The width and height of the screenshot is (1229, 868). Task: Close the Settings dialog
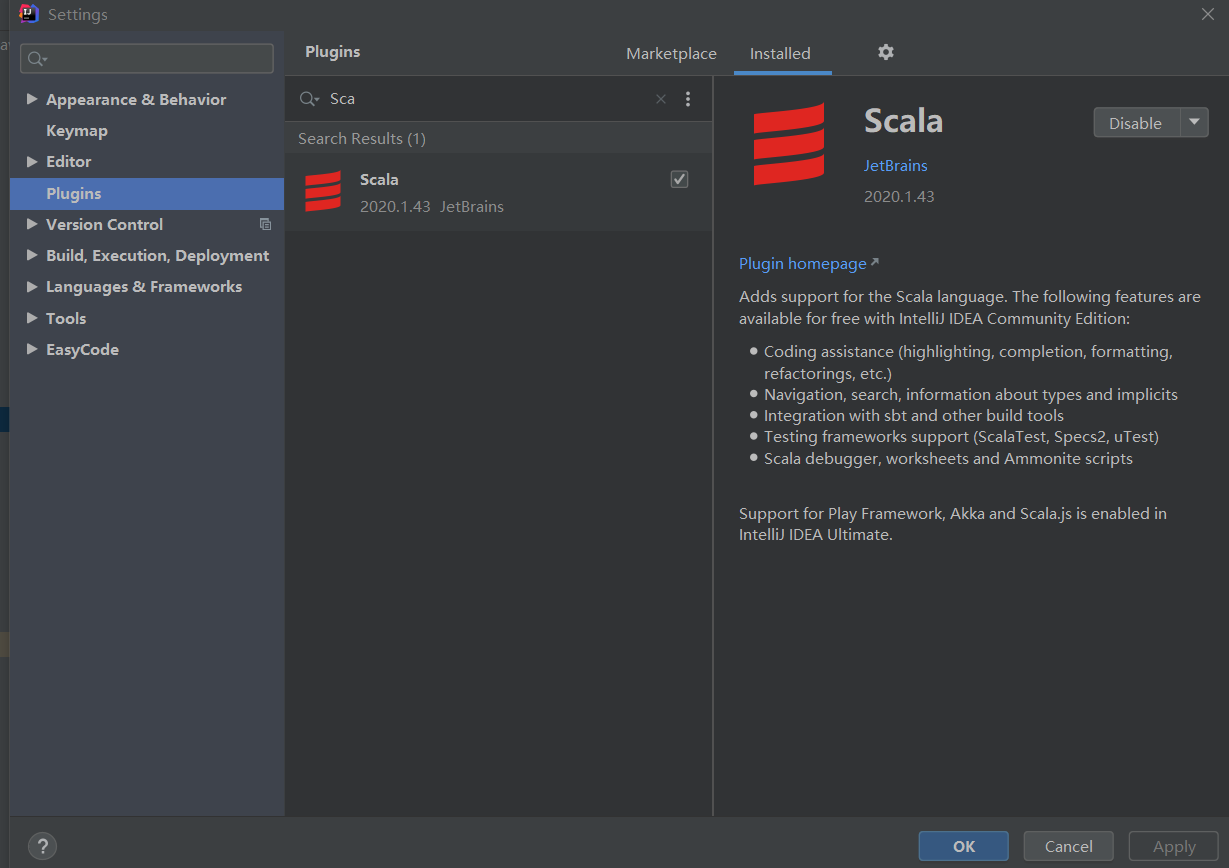pyautogui.click(x=1208, y=14)
